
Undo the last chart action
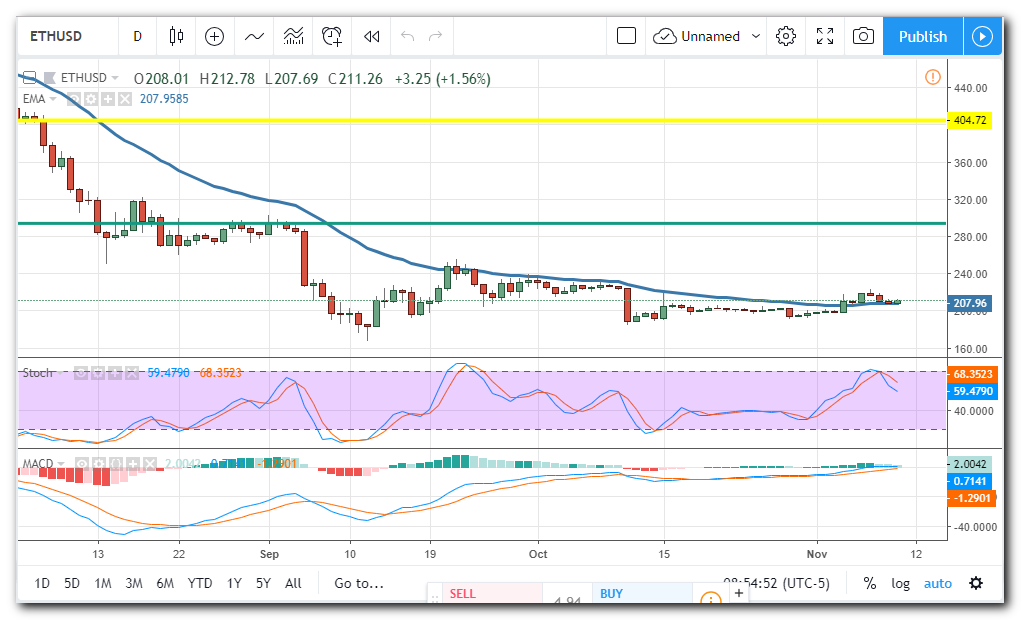coord(408,36)
